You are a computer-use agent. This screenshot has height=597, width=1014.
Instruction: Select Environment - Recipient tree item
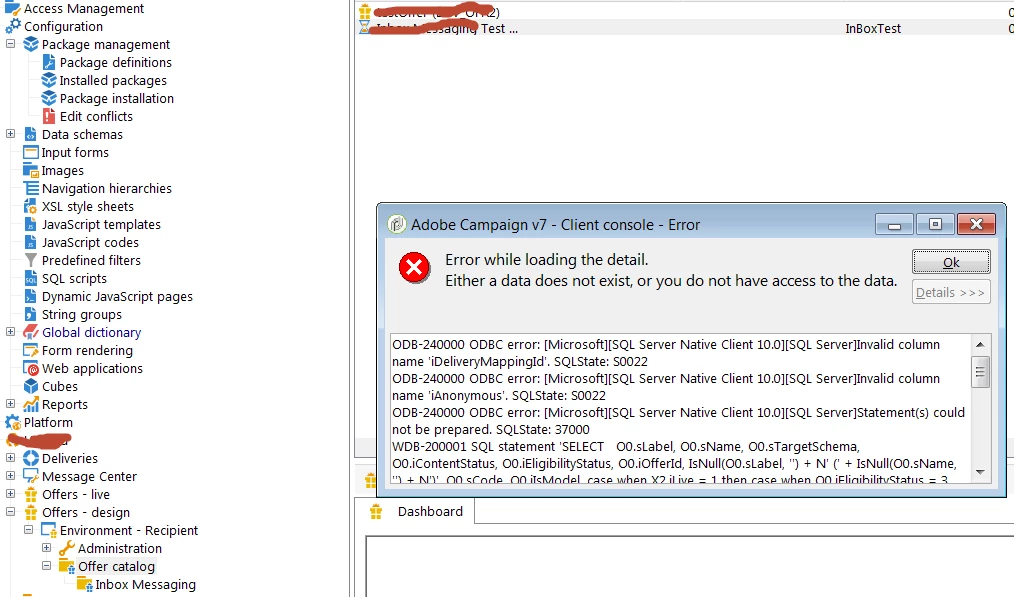129,530
